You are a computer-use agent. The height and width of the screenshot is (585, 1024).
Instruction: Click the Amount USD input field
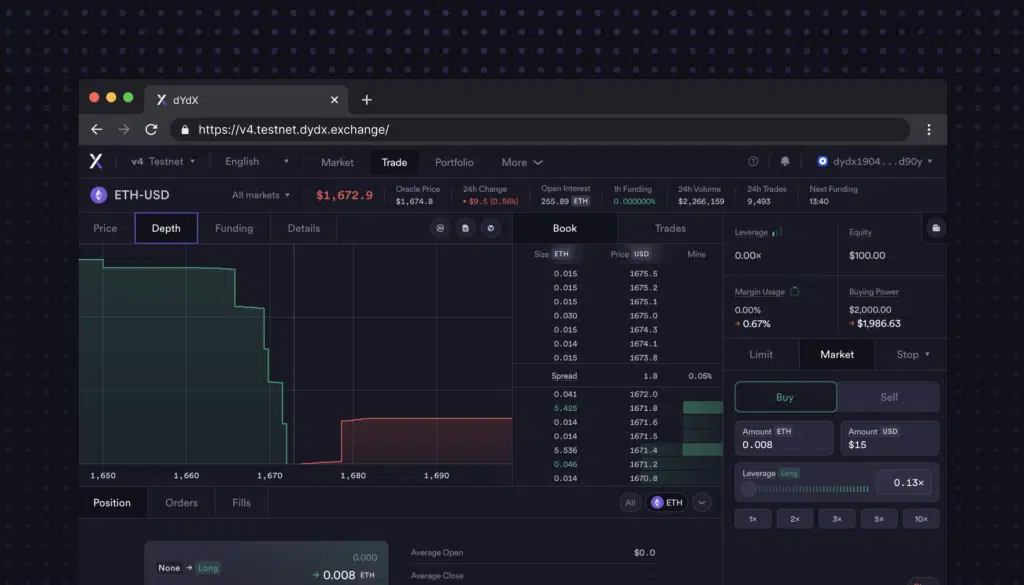tap(889, 438)
